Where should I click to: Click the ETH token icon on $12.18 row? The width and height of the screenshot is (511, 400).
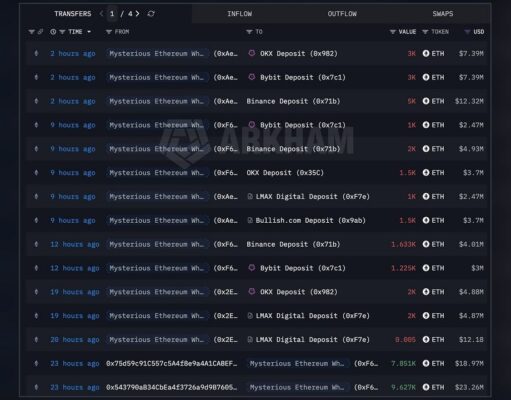[x=426, y=339]
